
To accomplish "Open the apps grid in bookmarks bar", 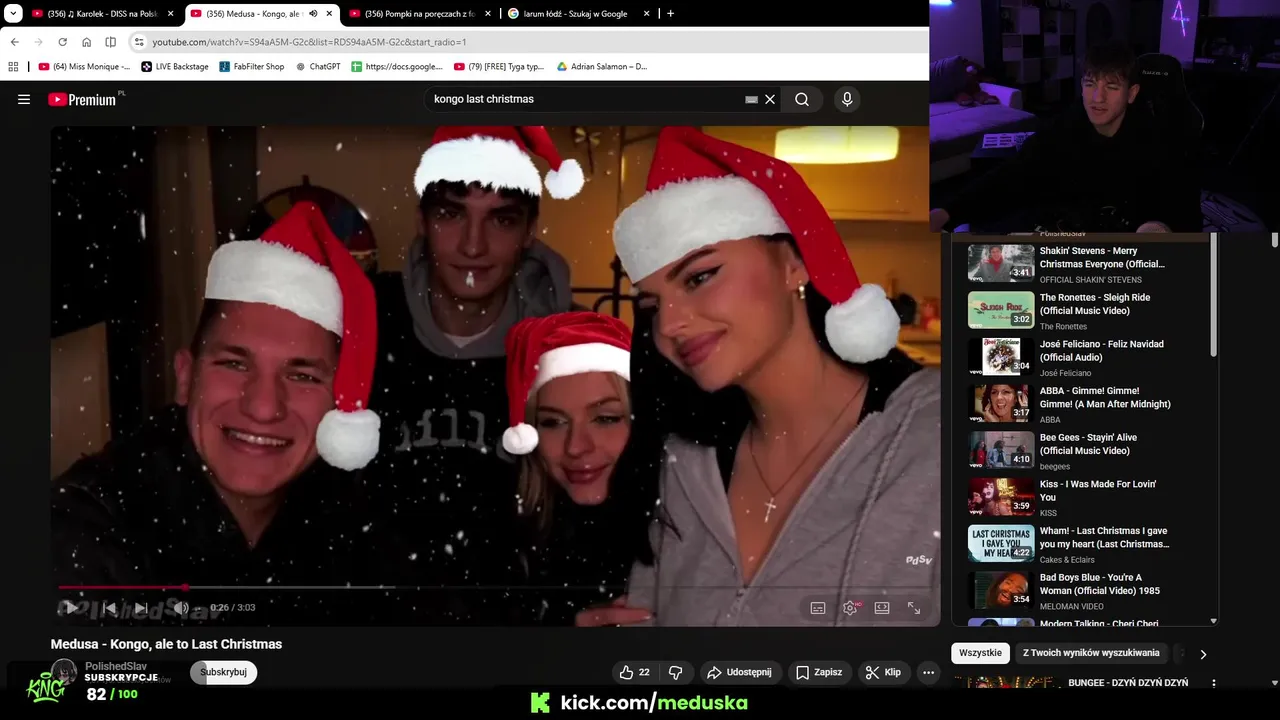I will coord(13,66).
